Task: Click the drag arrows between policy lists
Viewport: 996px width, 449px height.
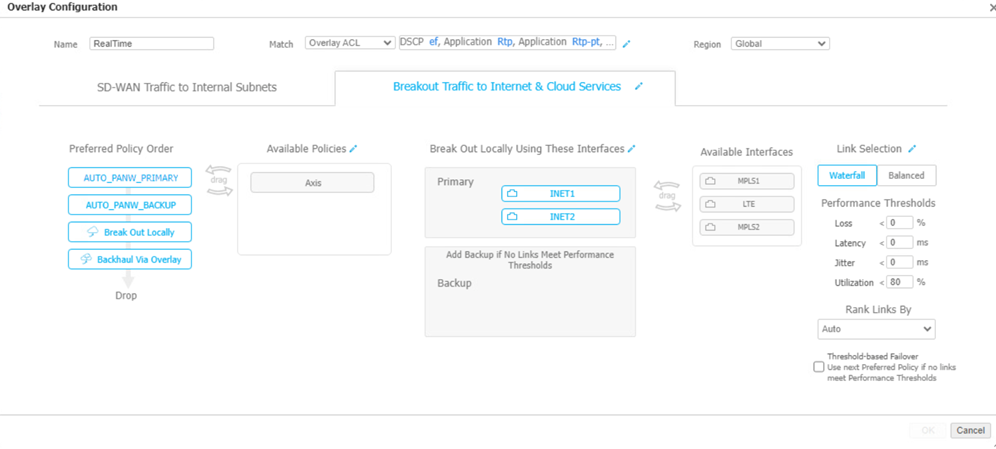Action: point(219,180)
